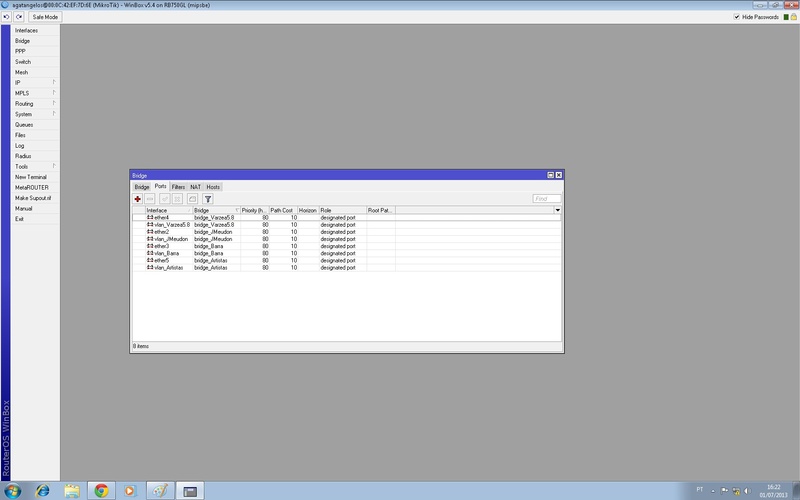Select the ether2 port row
Screen dimensions: 800x500
click(346, 232)
